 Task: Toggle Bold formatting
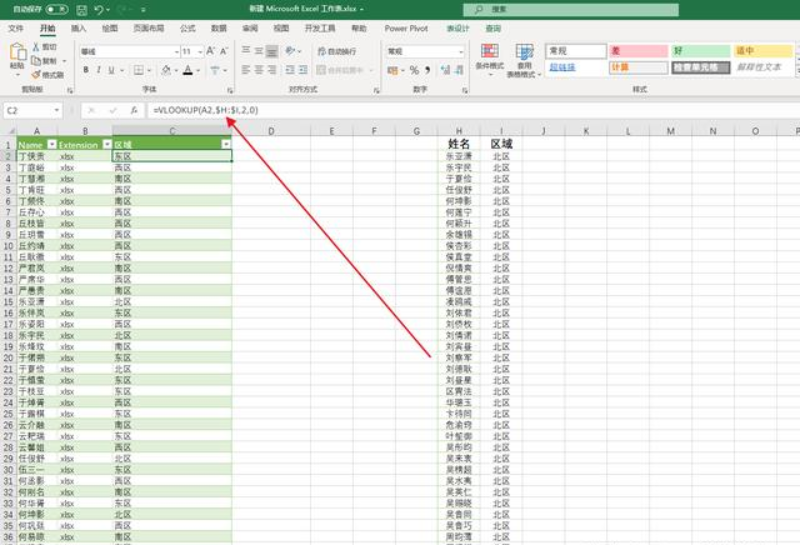pos(85,70)
